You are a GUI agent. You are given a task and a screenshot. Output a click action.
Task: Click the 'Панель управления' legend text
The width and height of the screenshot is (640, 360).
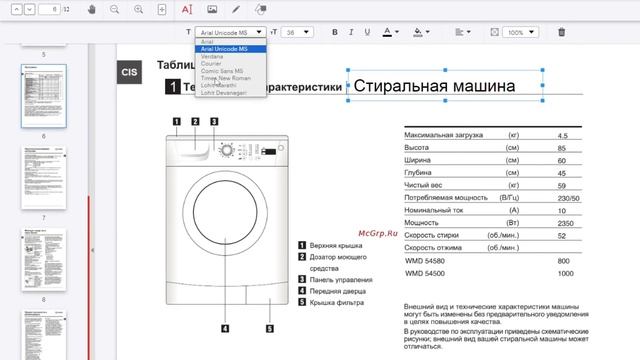(341, 280)
